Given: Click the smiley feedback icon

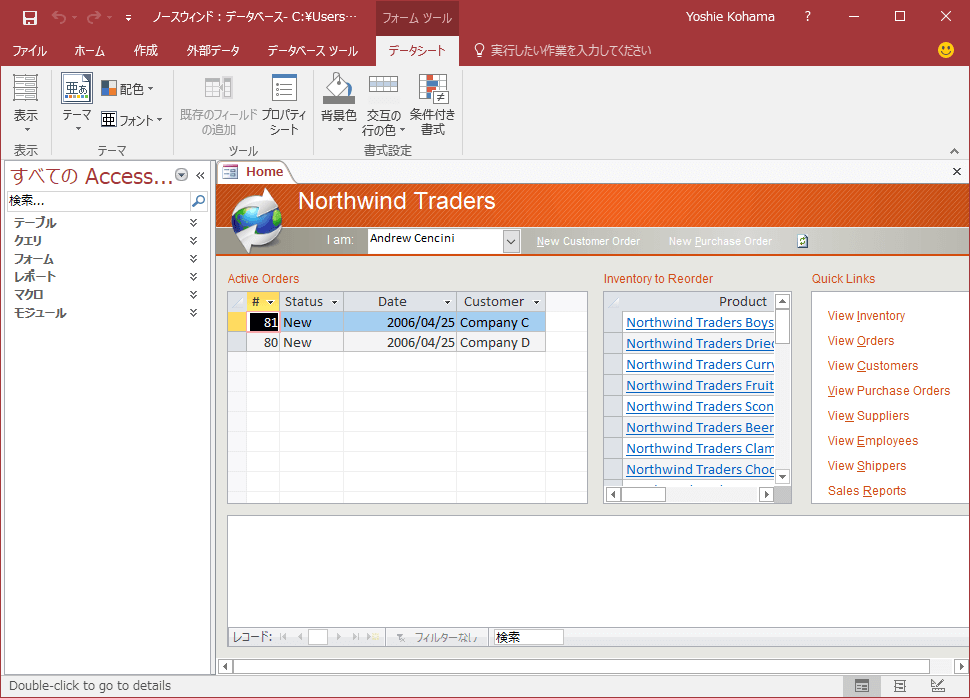Looking at the screenshot, I should pos(946,50).
